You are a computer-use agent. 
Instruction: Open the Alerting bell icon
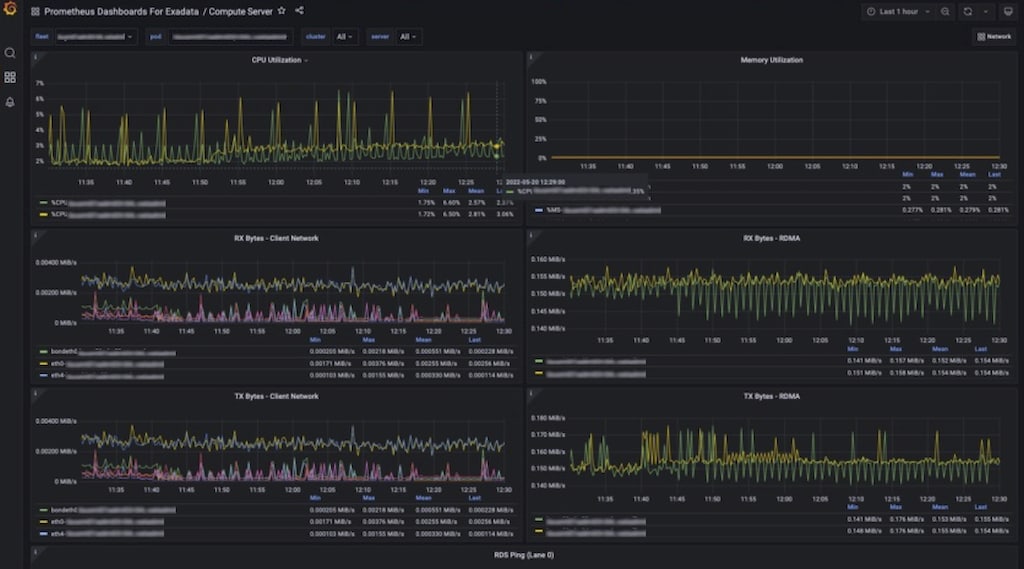[x=10, y=102]
